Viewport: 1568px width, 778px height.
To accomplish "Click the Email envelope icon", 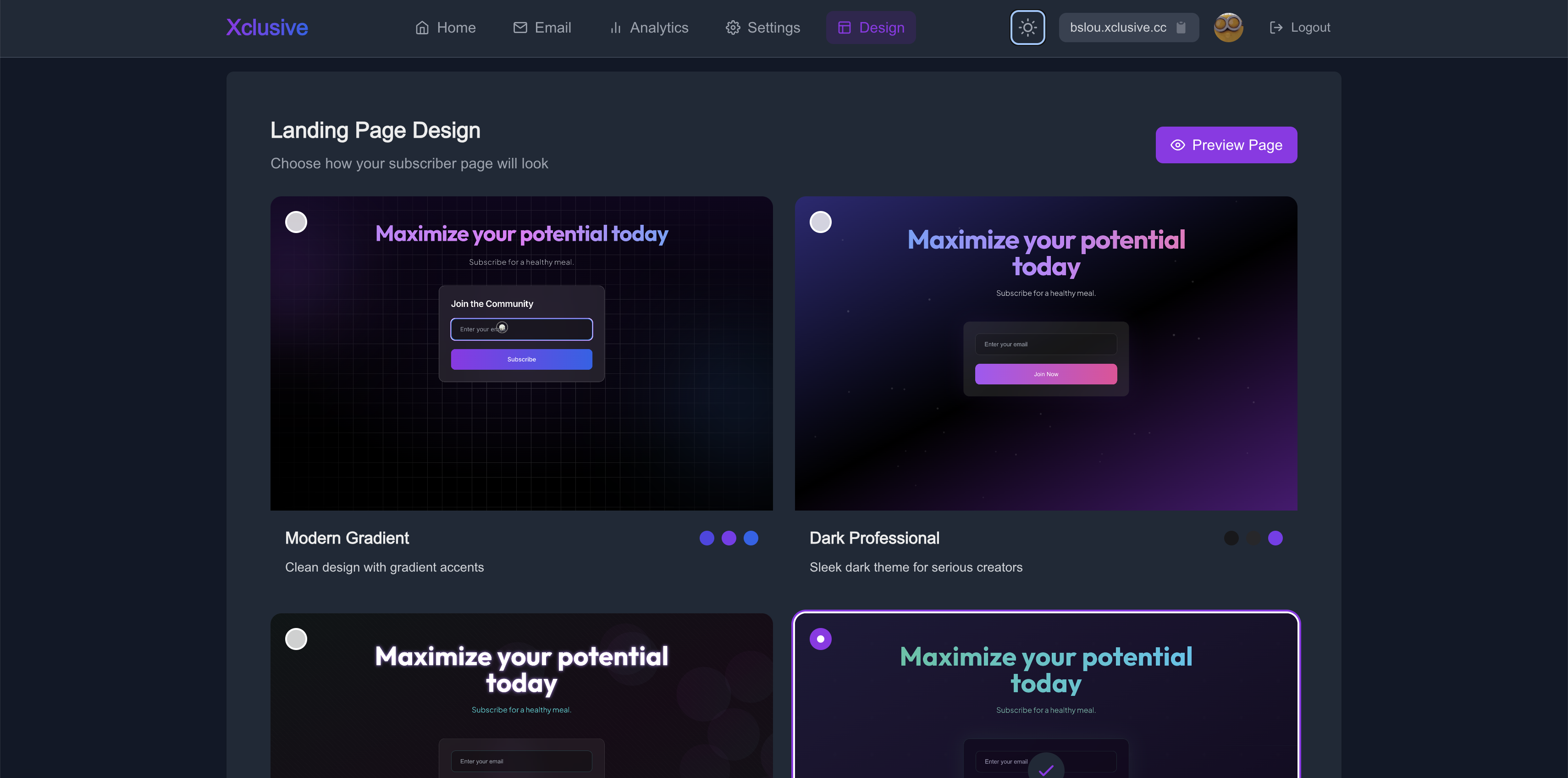I will click(x=520, y=28).
